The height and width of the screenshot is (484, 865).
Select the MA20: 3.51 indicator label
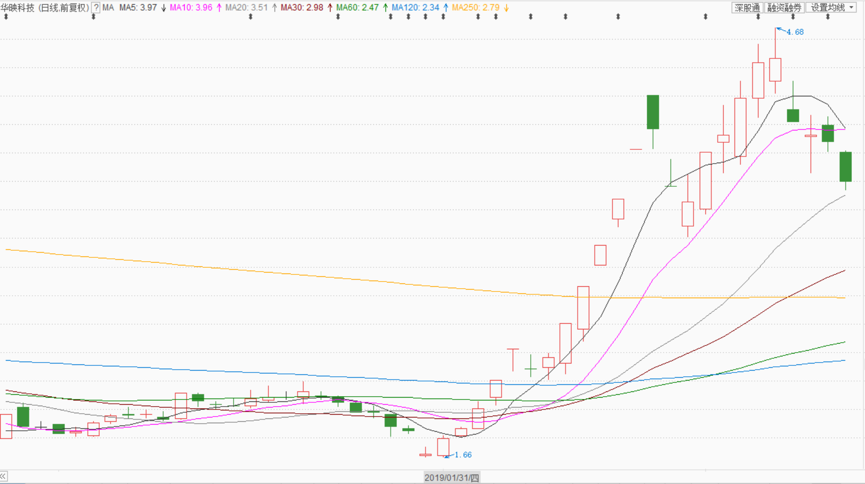click(247, 8)
